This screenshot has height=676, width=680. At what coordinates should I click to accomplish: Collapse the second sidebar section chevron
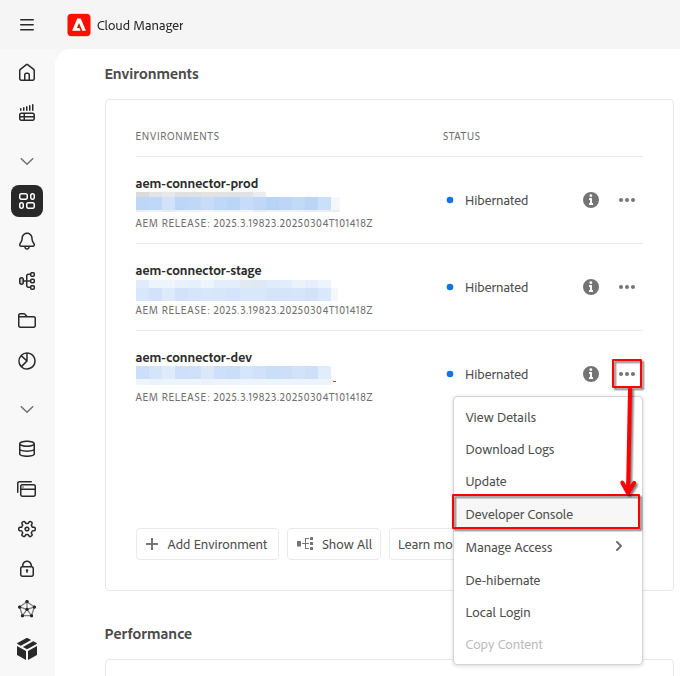coord(27,409)
